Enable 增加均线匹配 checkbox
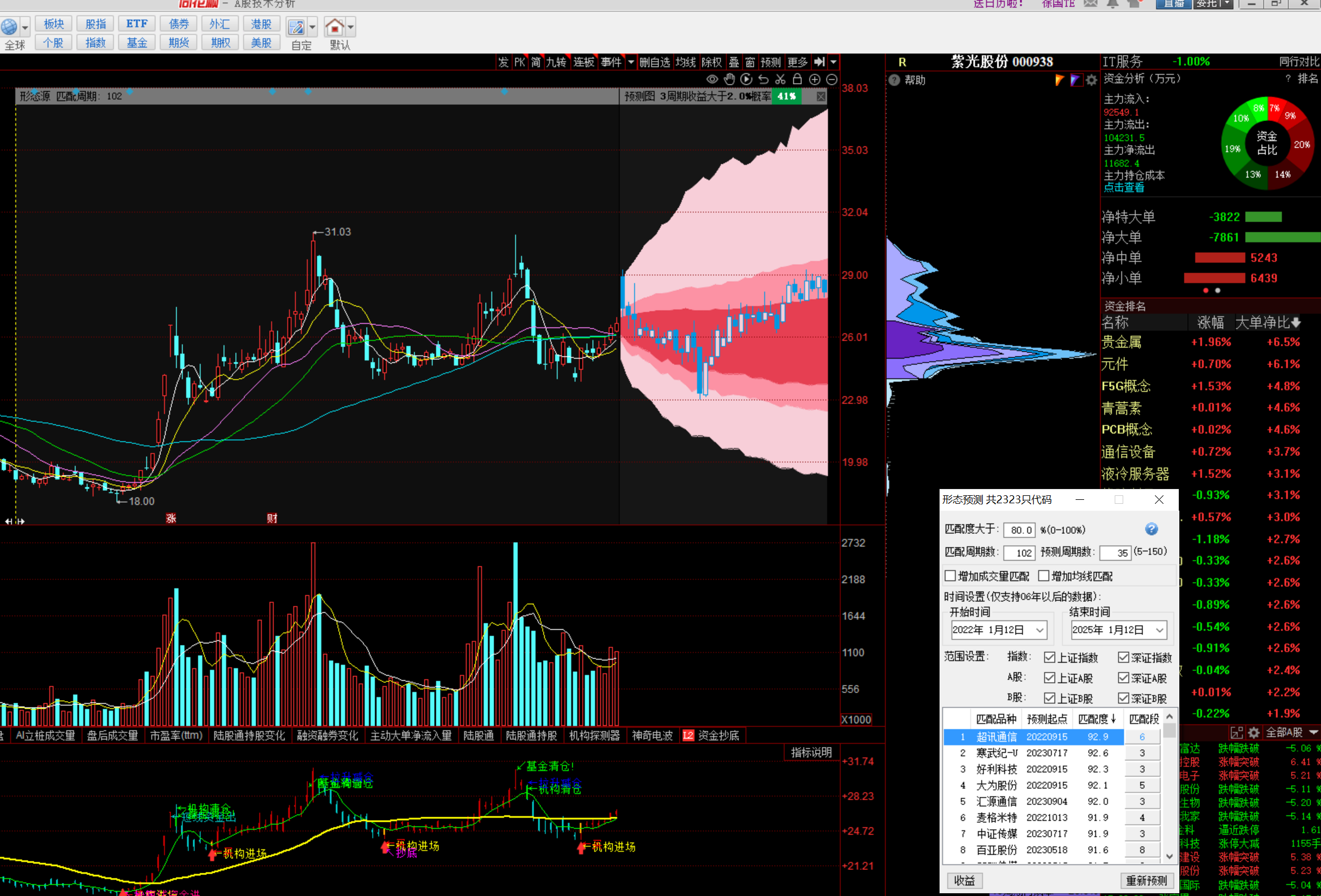 click(x=1044, y=576)
